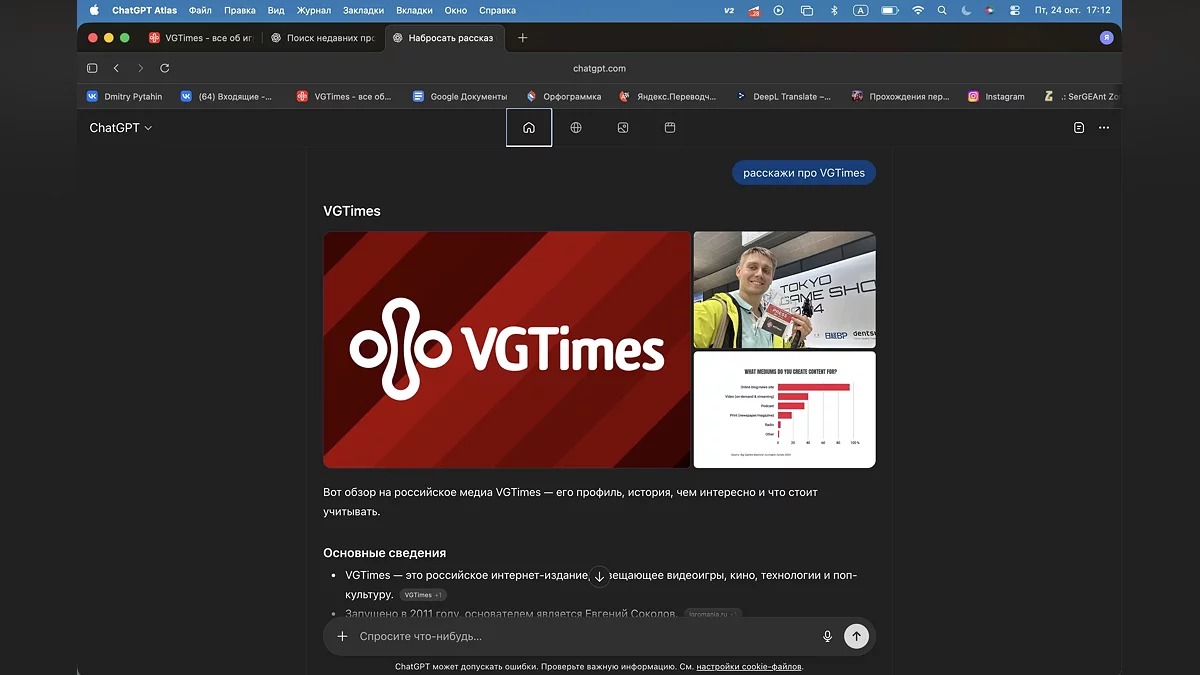Image resolution: width=1200 pixels, height=675 pixels.
Task: Open the Instagram bookmark
Action: coord(996,96)
